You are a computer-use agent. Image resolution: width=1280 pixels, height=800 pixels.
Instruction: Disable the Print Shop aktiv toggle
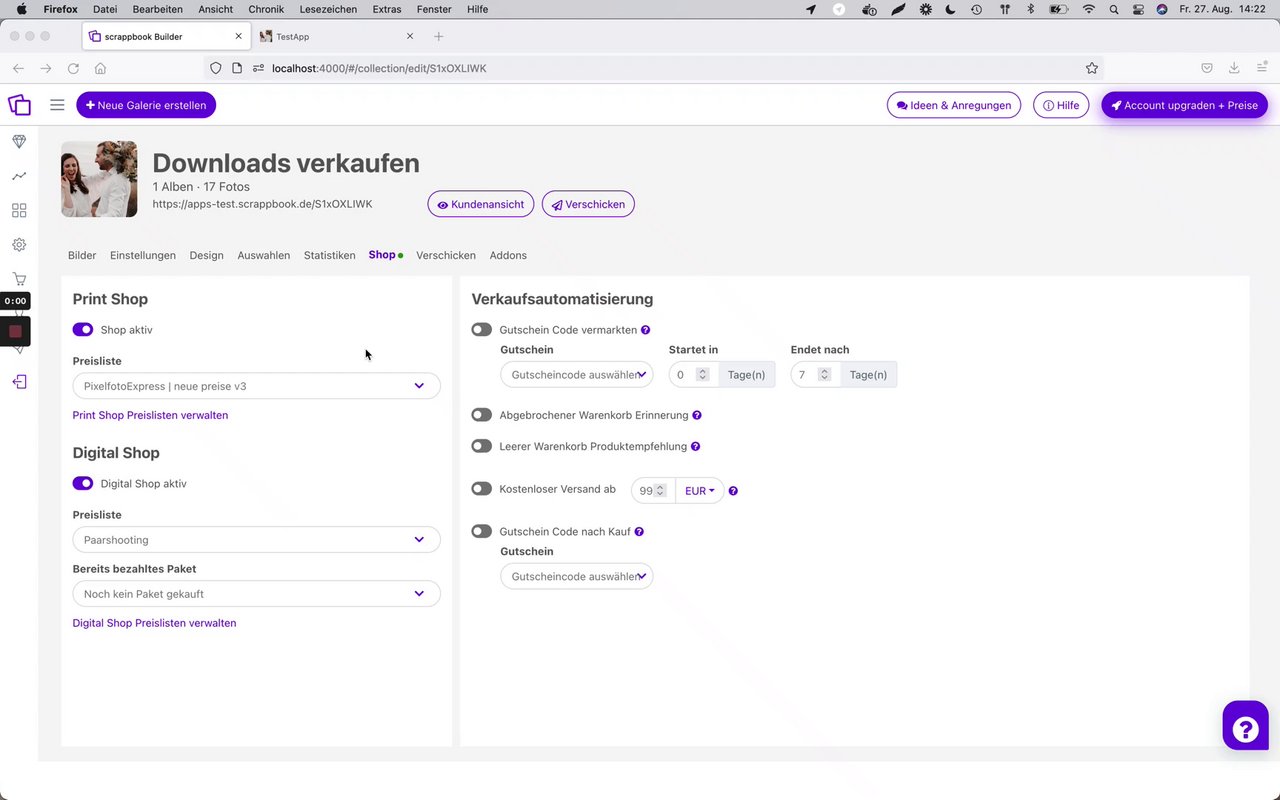83,330
